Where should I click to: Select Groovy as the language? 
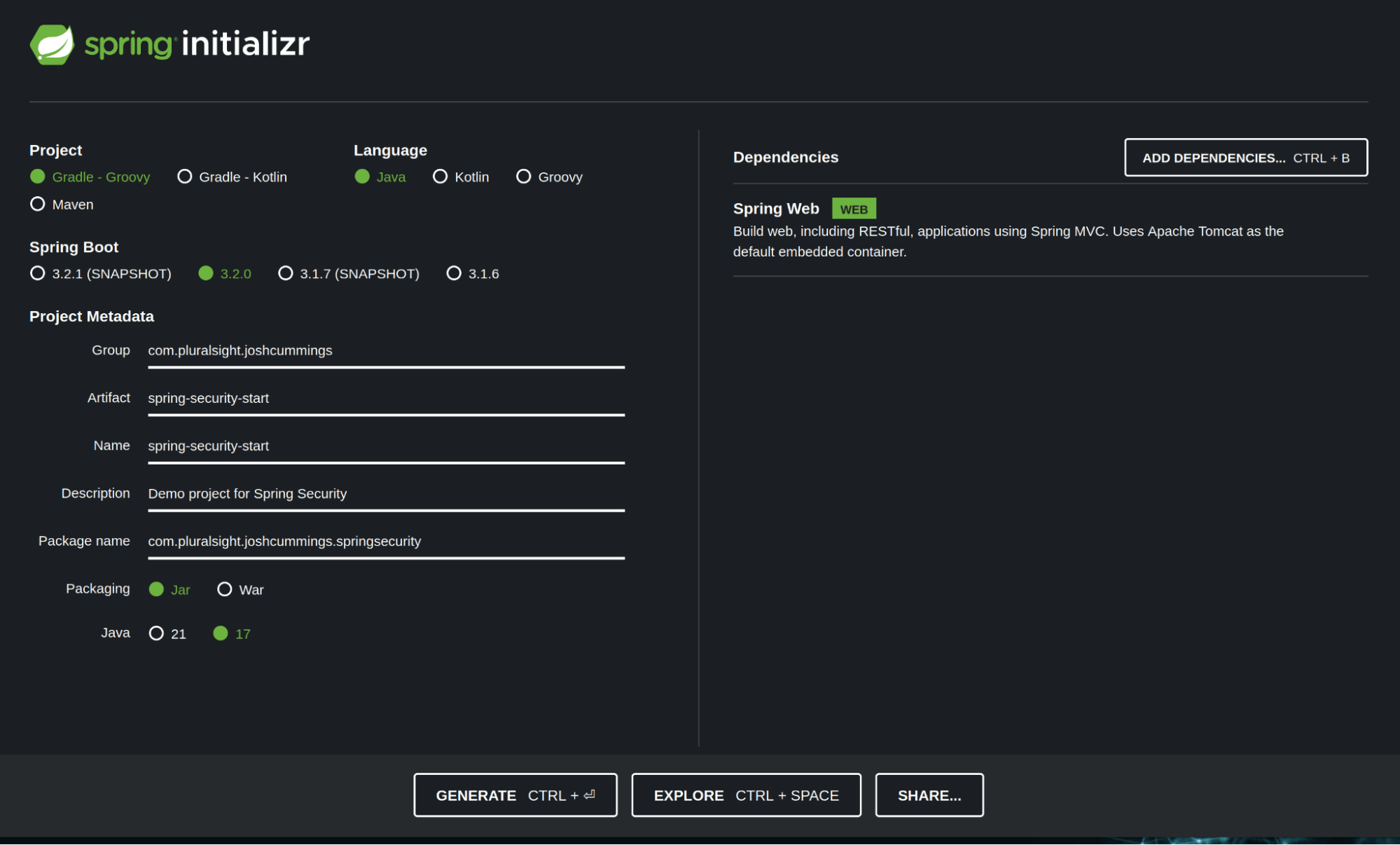[x=549, y=177]
